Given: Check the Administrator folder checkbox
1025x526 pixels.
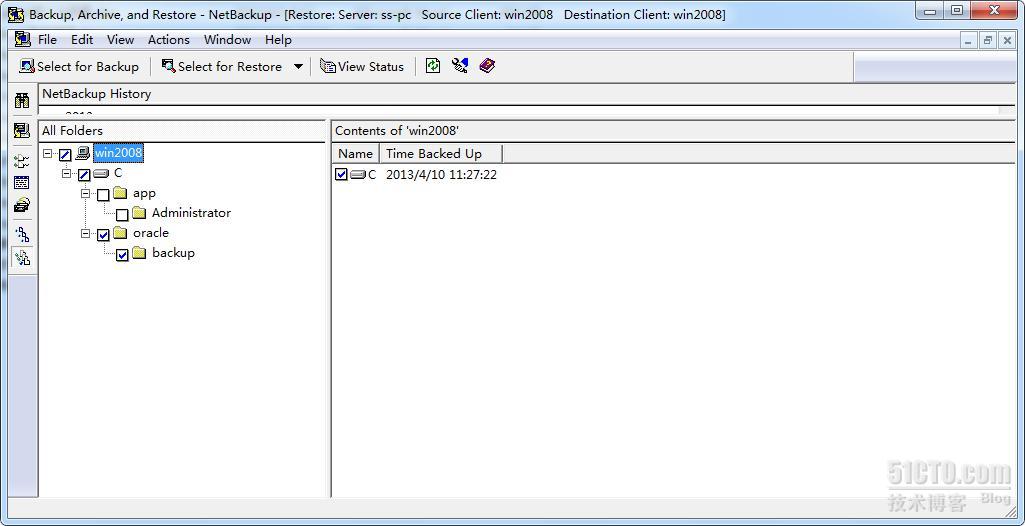Looking at the screenshot, I should click(122, 214).
